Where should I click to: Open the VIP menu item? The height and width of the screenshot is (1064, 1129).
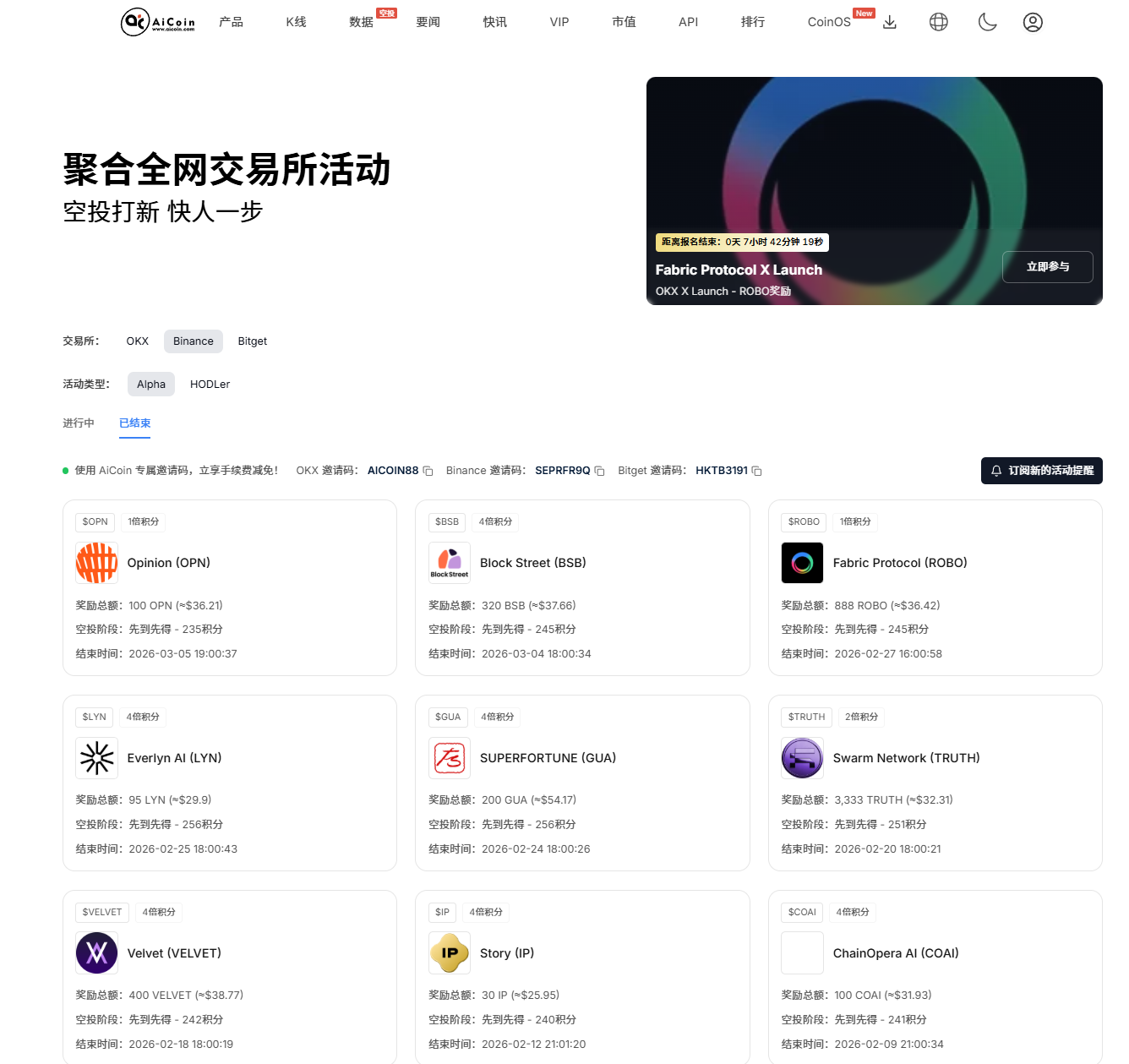click(559, 22)
